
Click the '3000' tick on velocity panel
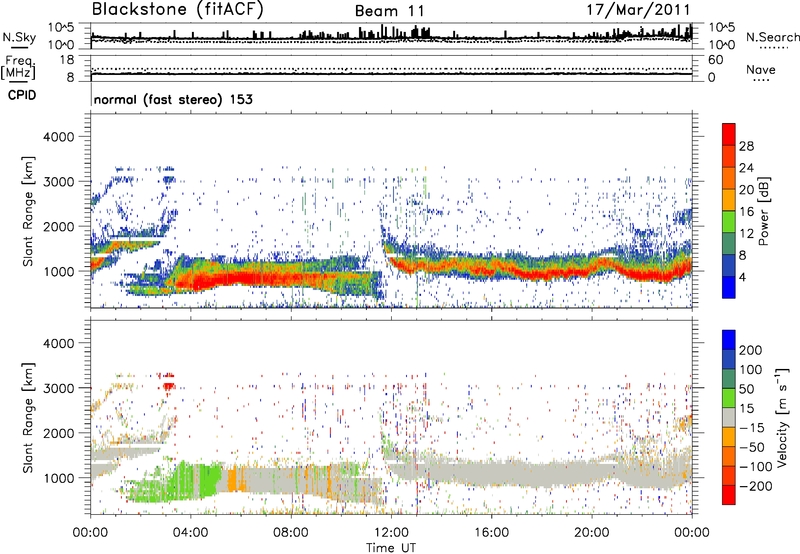pos(59,388)
